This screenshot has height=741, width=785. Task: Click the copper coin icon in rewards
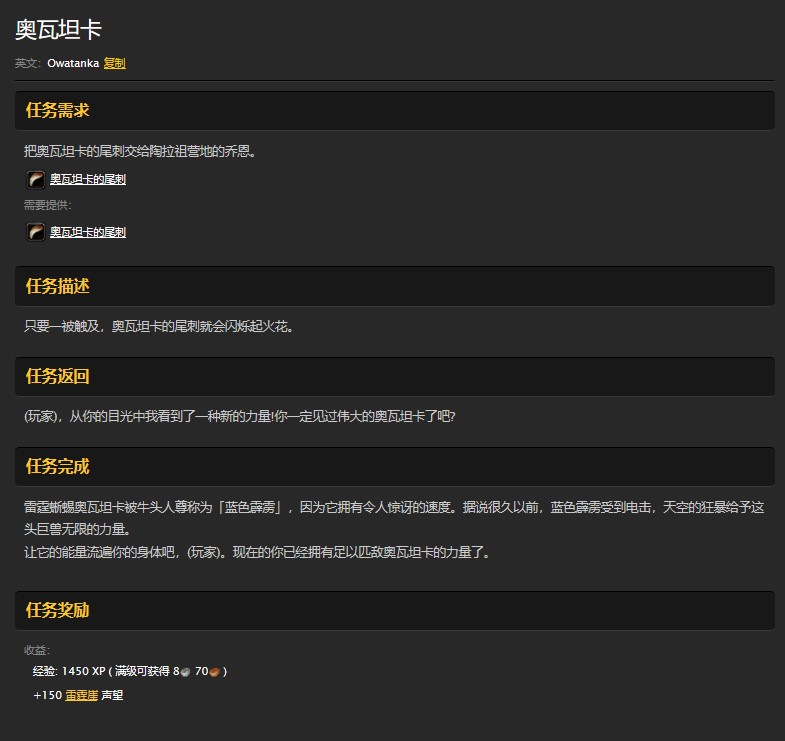click(215, 672)
